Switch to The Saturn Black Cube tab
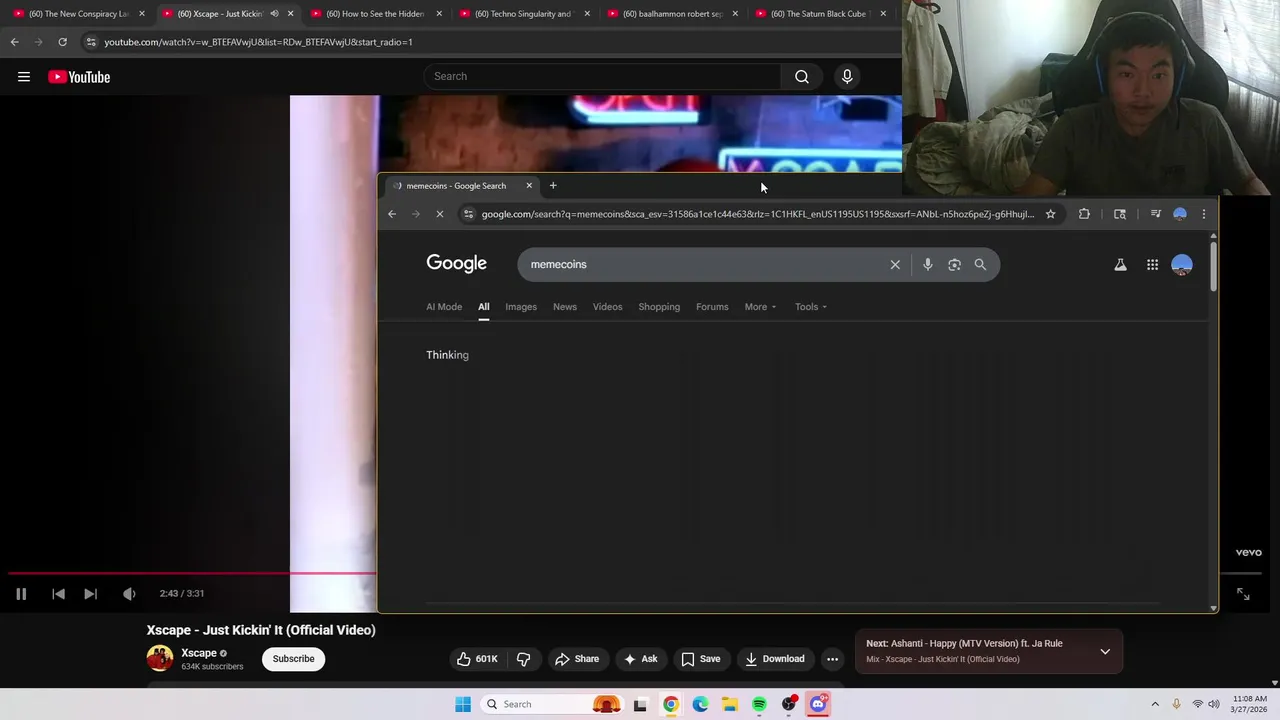 coord(820,14)
